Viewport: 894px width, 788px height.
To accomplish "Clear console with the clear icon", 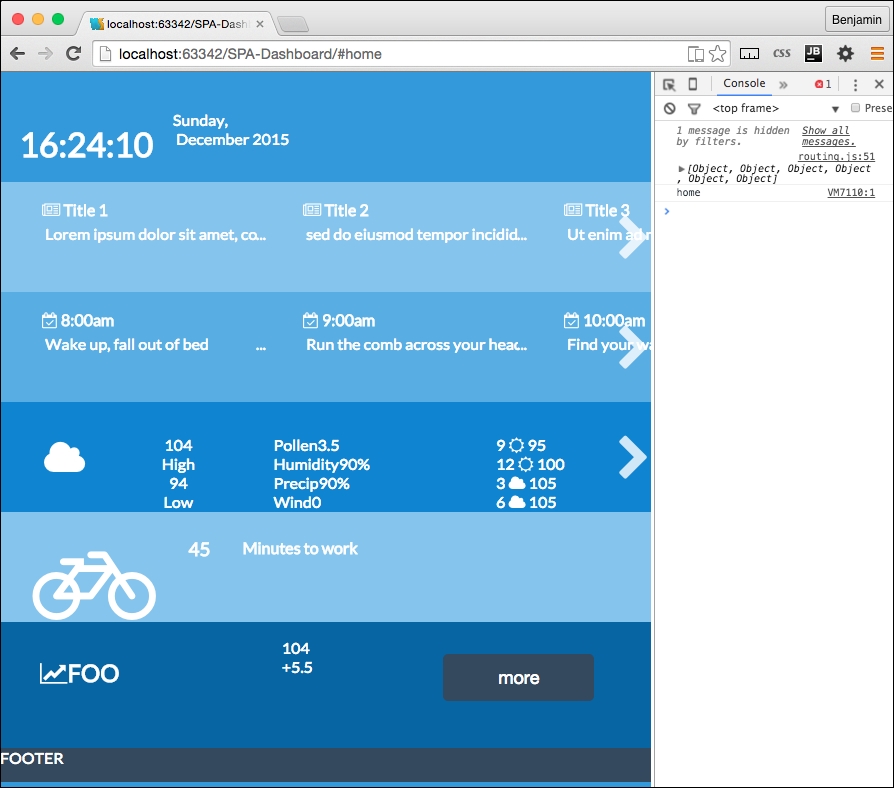I will [x=670, y=108].
